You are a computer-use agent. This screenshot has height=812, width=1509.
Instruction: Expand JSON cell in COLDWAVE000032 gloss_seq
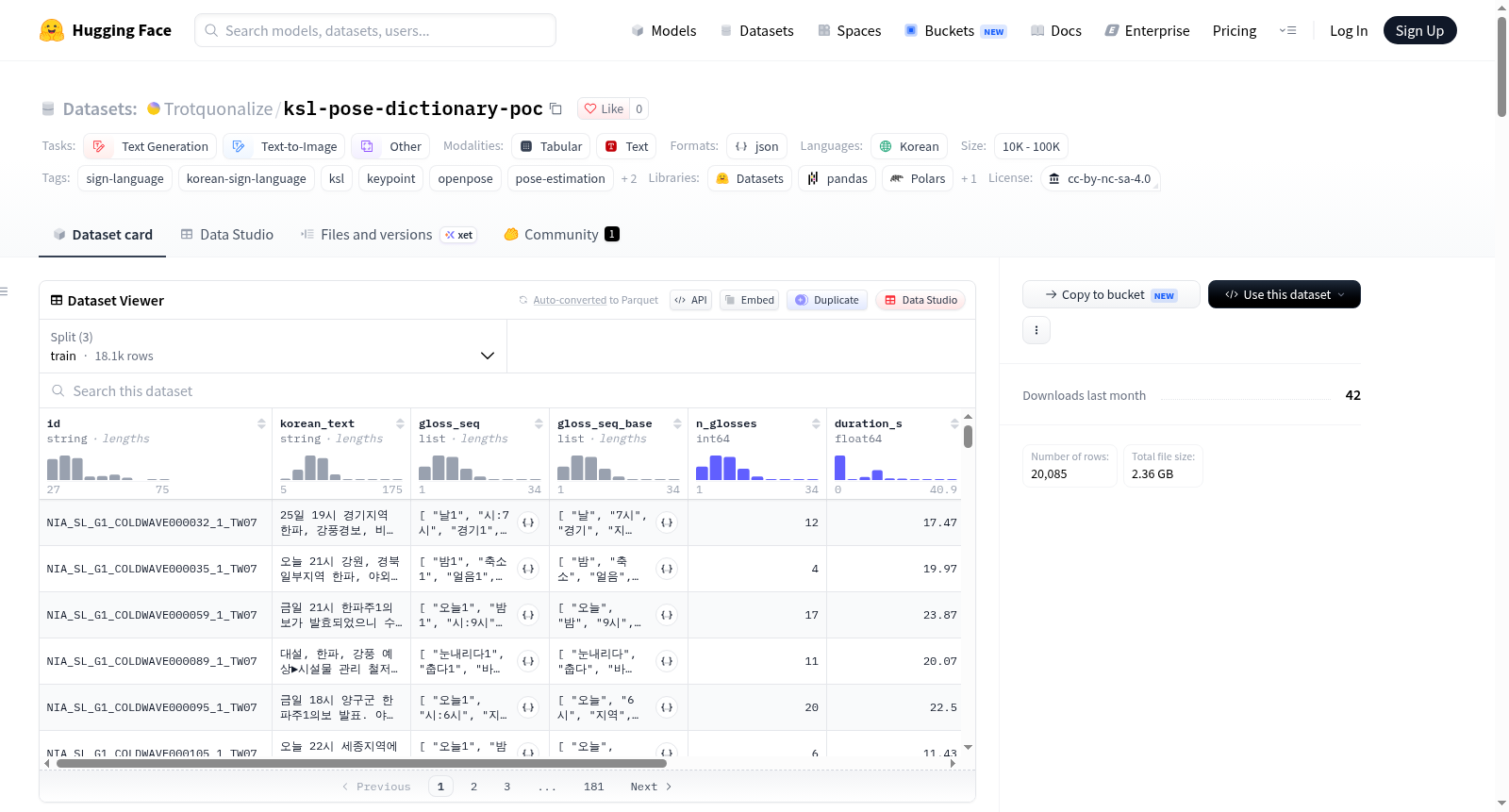pyautogui.click(x=528, y=522)
